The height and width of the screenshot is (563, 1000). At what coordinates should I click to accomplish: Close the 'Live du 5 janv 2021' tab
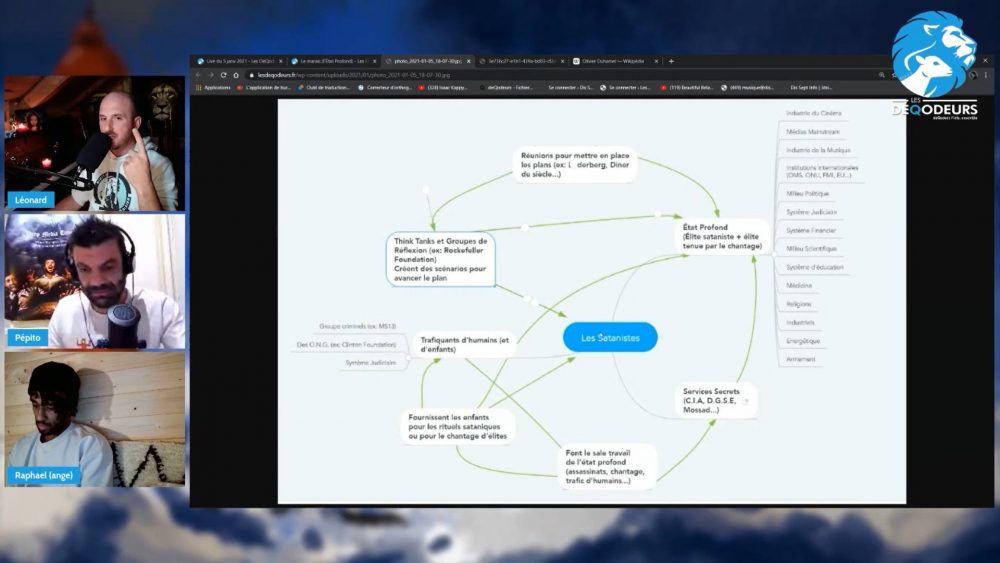[x=281, y=61]
